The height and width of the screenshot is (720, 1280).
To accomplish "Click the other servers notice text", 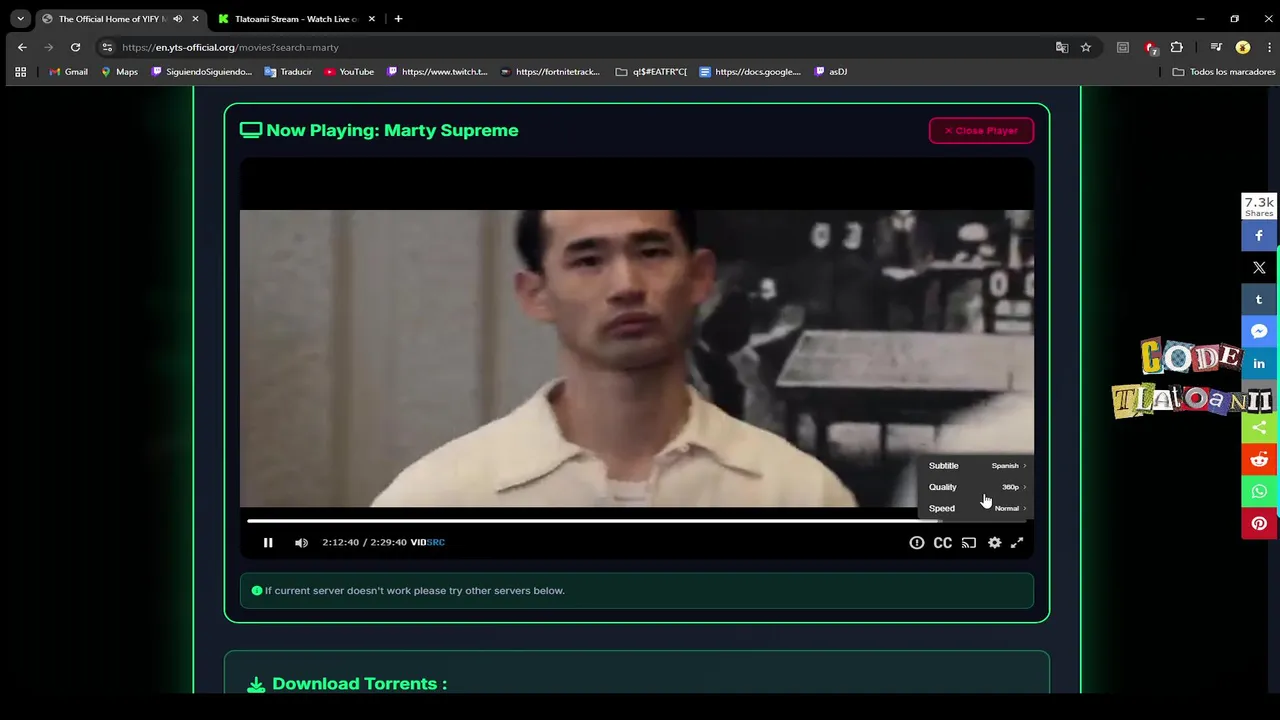I will point(414,591).
